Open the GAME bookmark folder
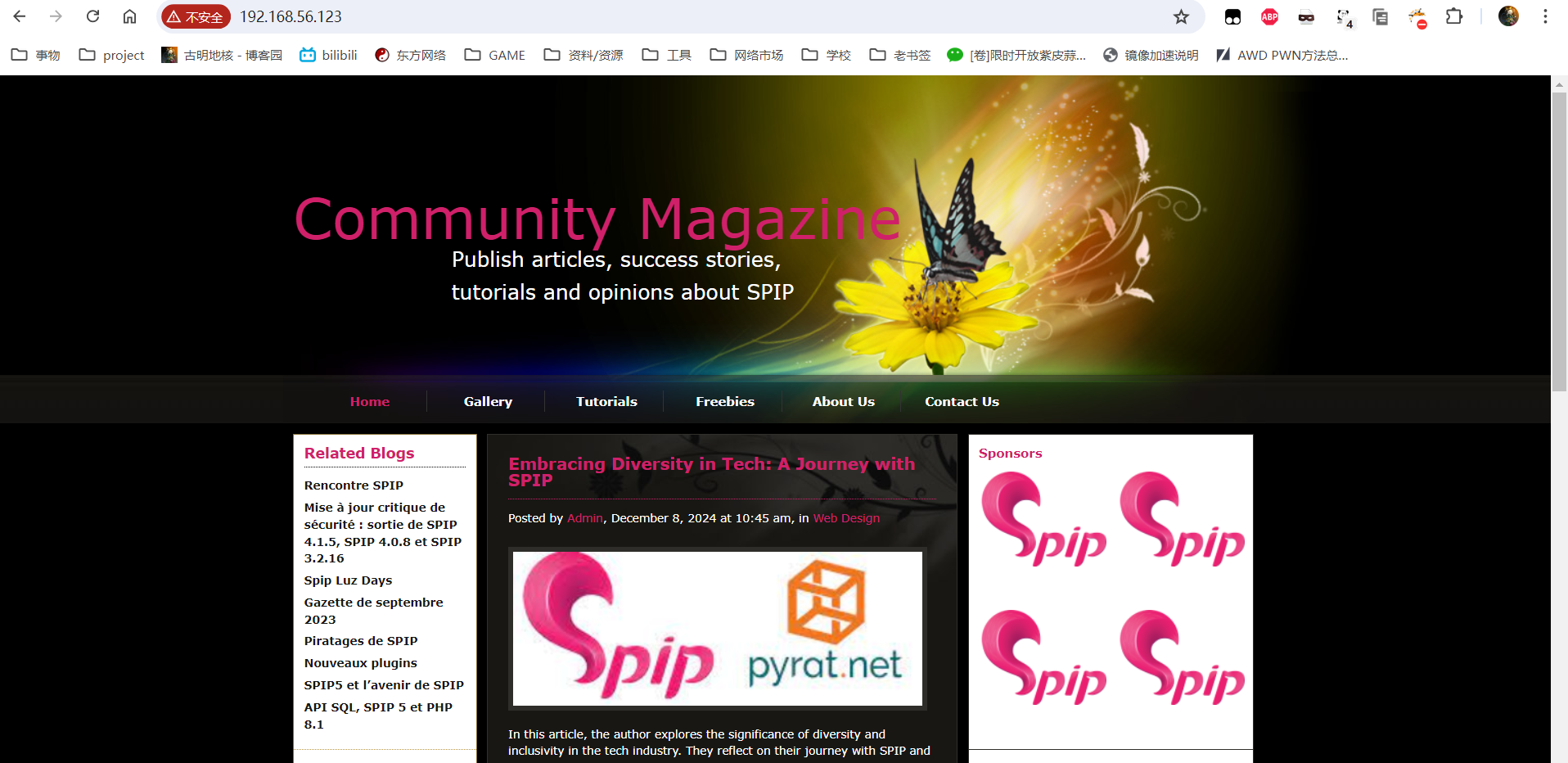The width and height of the screenshot is (1568, 763). (495, 55)
